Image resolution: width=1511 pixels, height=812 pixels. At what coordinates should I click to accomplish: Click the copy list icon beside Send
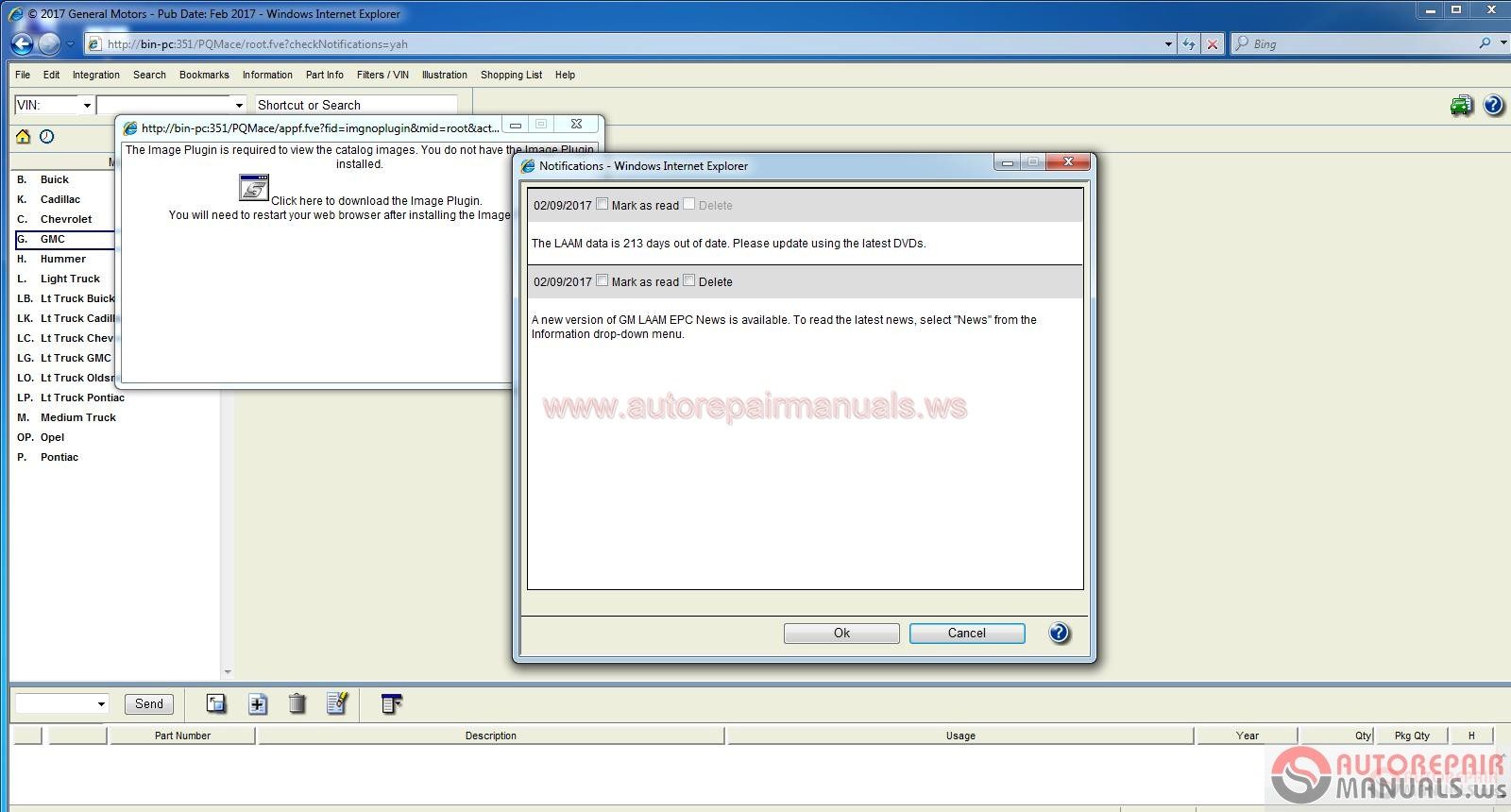216,703
